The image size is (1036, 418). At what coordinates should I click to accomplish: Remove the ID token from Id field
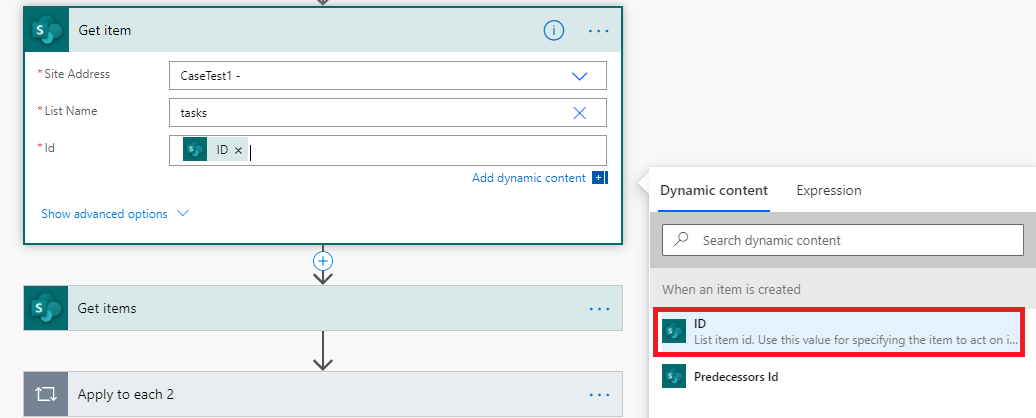pyautogui.click(x=239, y=151)
